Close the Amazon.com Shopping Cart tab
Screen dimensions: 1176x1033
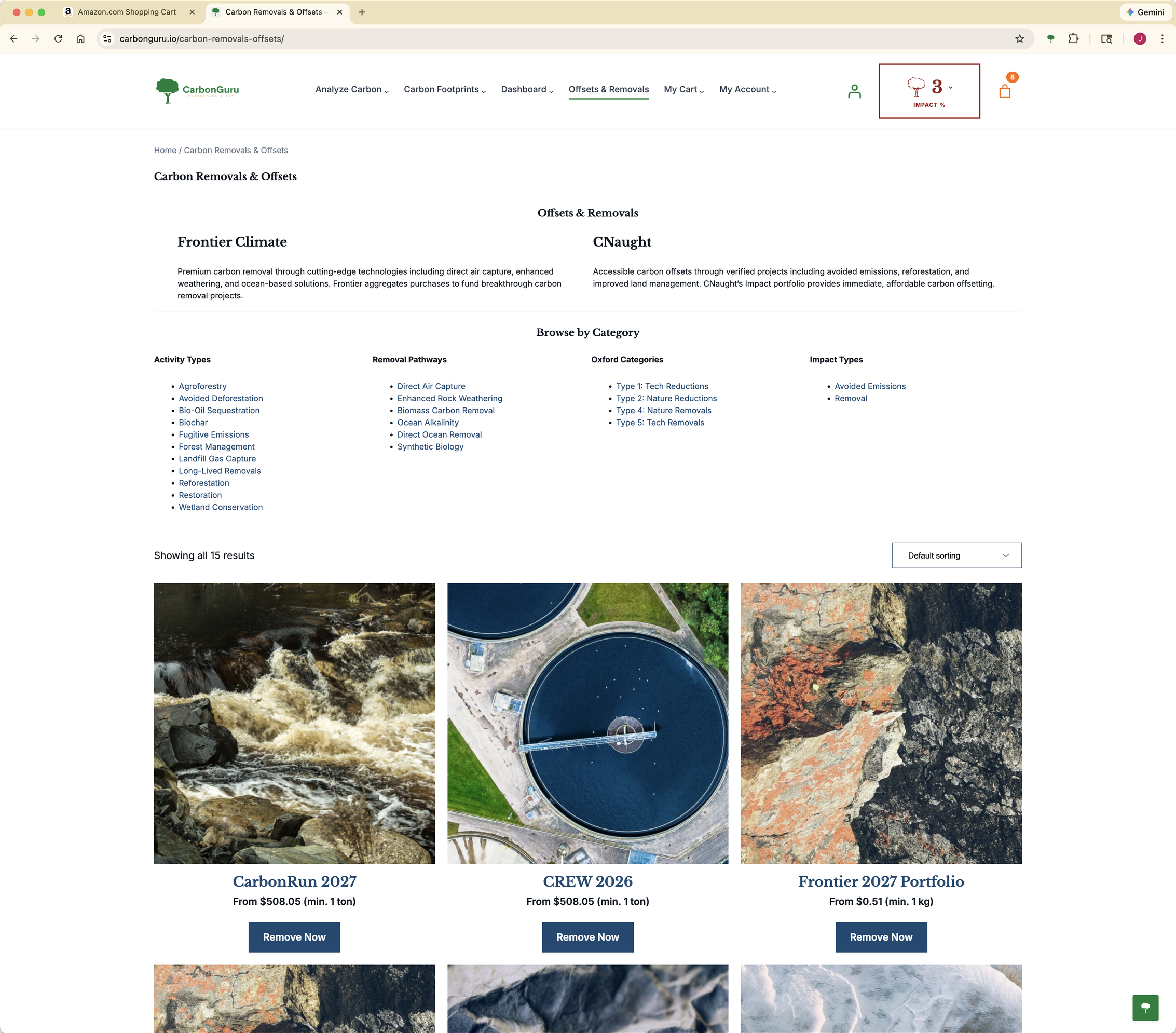[x=192, y=12]
